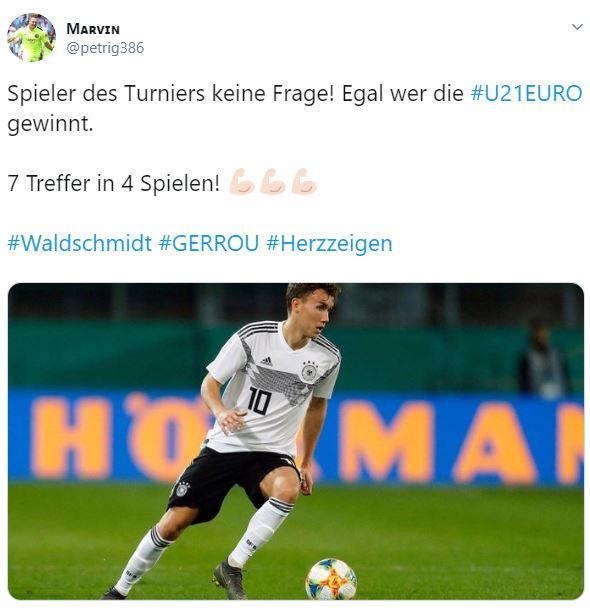Screen dimensions: 590x613
Task: Open the tweet options chevron menu
Action: pyautogui.click(x=577, y=27)
